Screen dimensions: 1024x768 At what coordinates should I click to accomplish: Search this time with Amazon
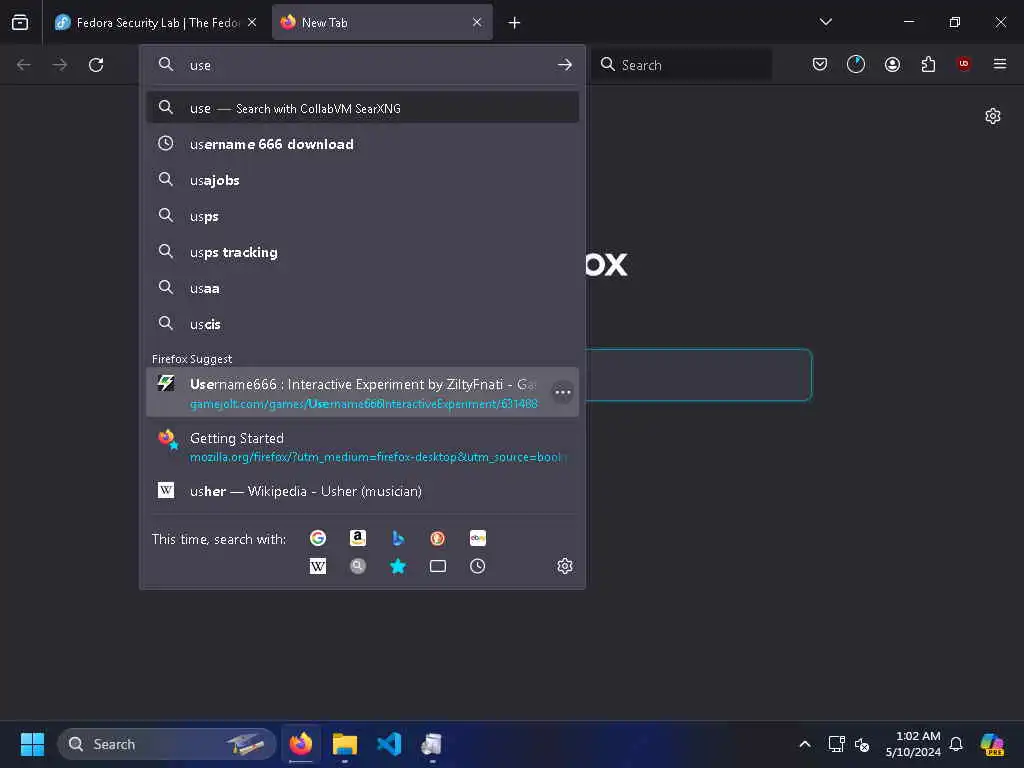tap(358, 538)
